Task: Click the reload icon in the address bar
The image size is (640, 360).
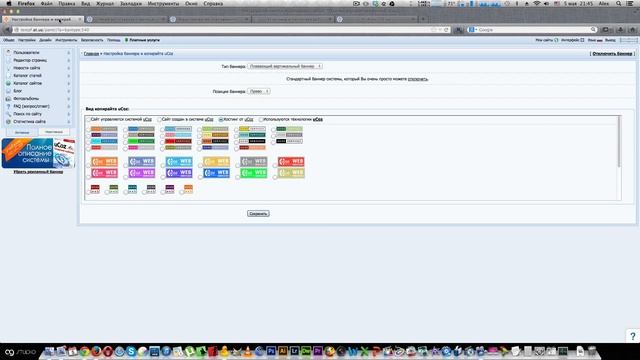Action: (446, 30)
